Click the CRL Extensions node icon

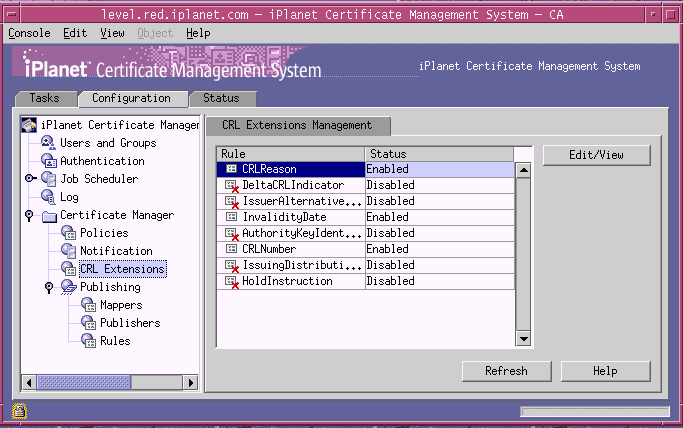click(68, 269)
